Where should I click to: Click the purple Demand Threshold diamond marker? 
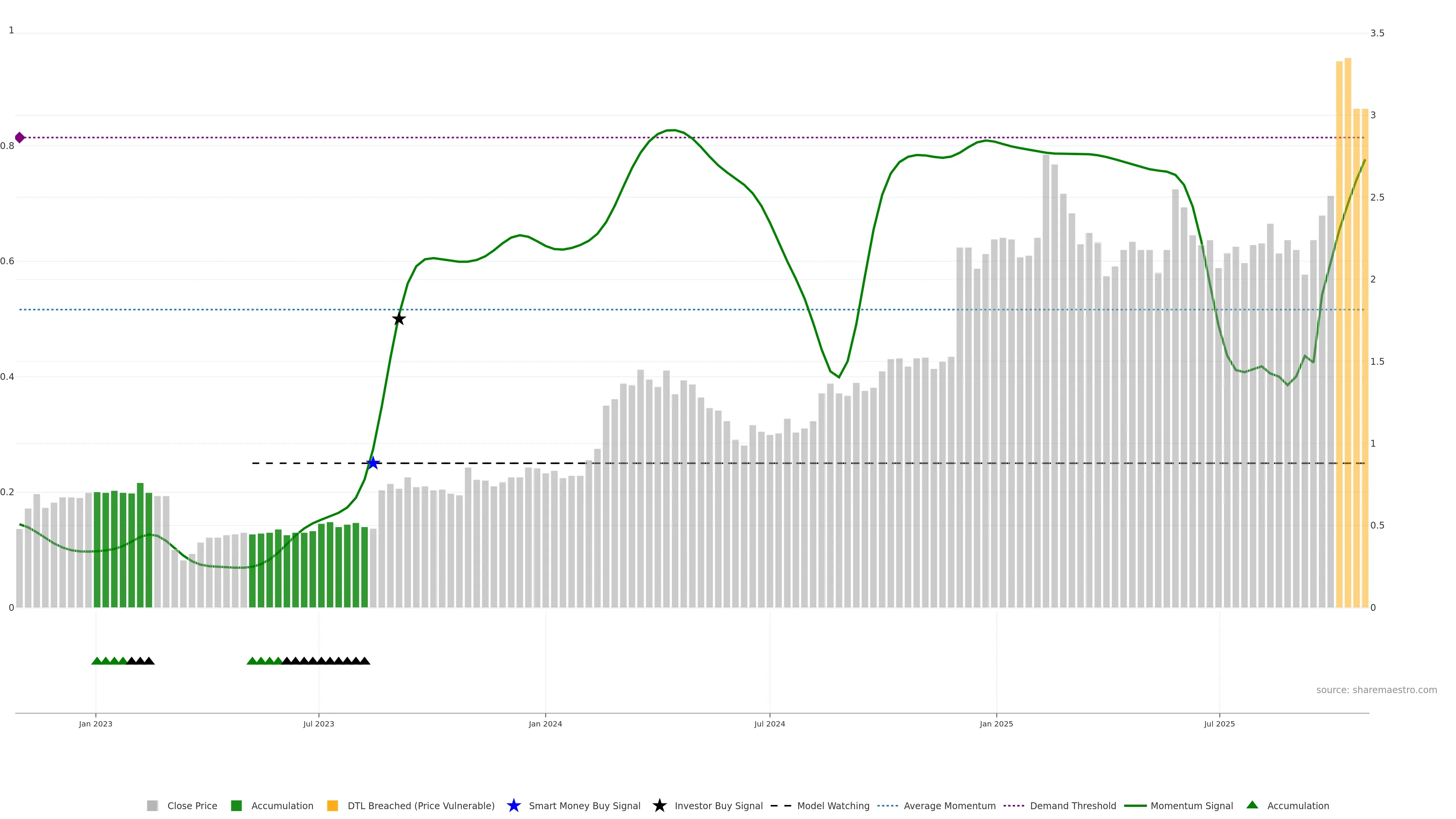pyautogui.click(x=20, y=137)
